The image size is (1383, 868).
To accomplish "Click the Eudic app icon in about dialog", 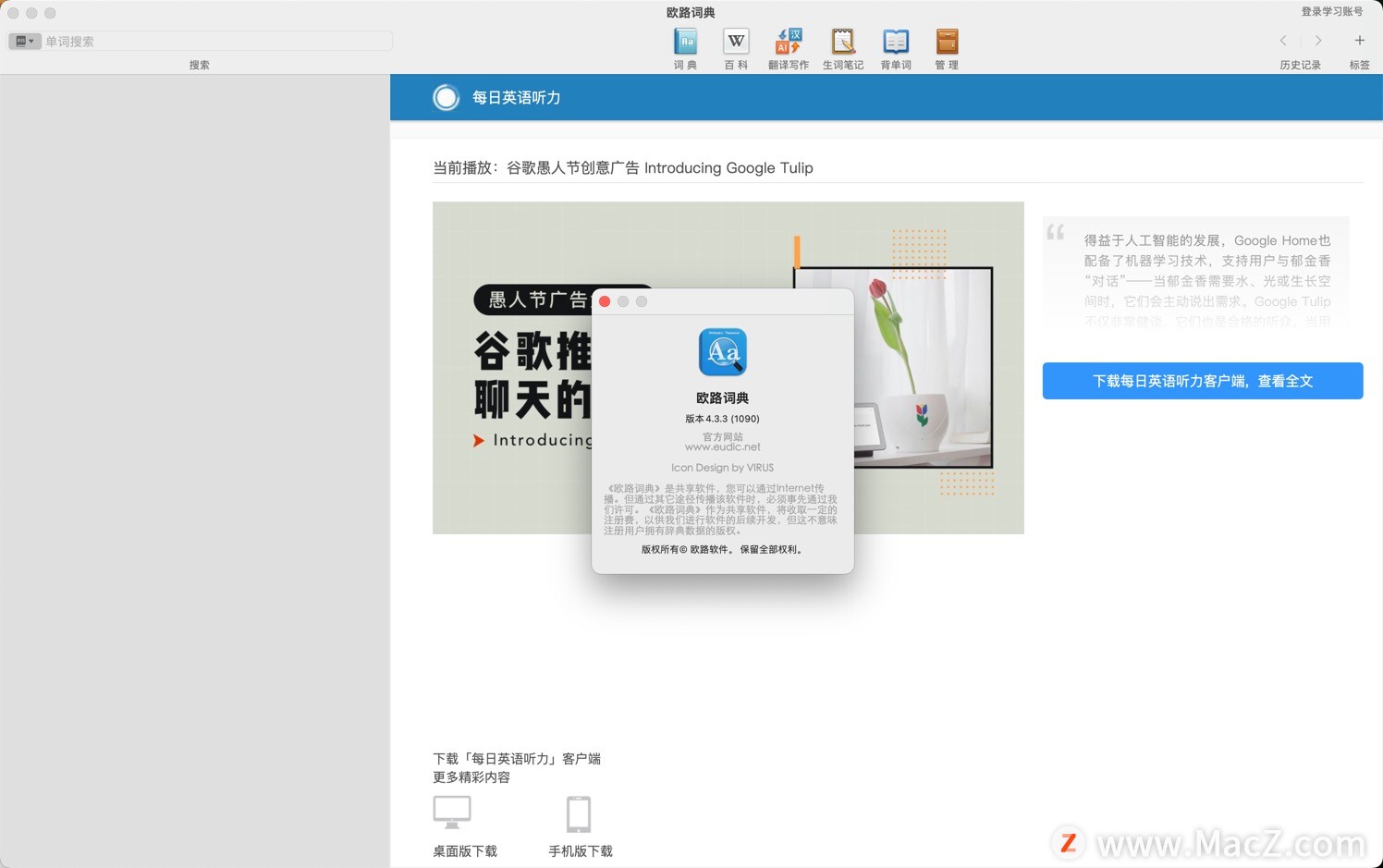I will (x=722, y=351).
